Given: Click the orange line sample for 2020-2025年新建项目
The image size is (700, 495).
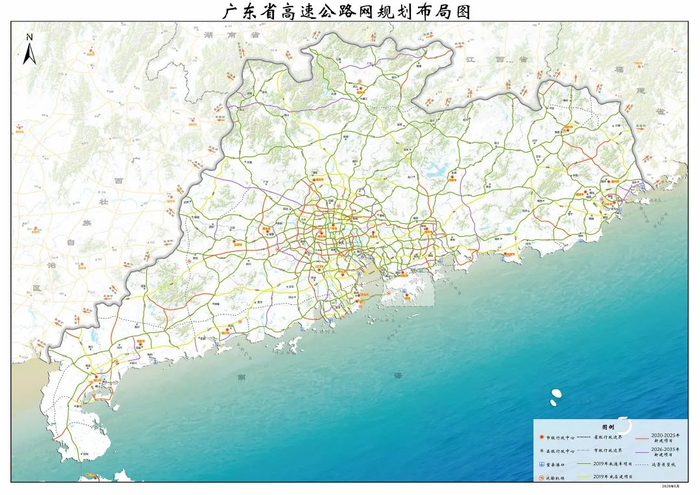Looking at the screenshot, I should [642, 439].
